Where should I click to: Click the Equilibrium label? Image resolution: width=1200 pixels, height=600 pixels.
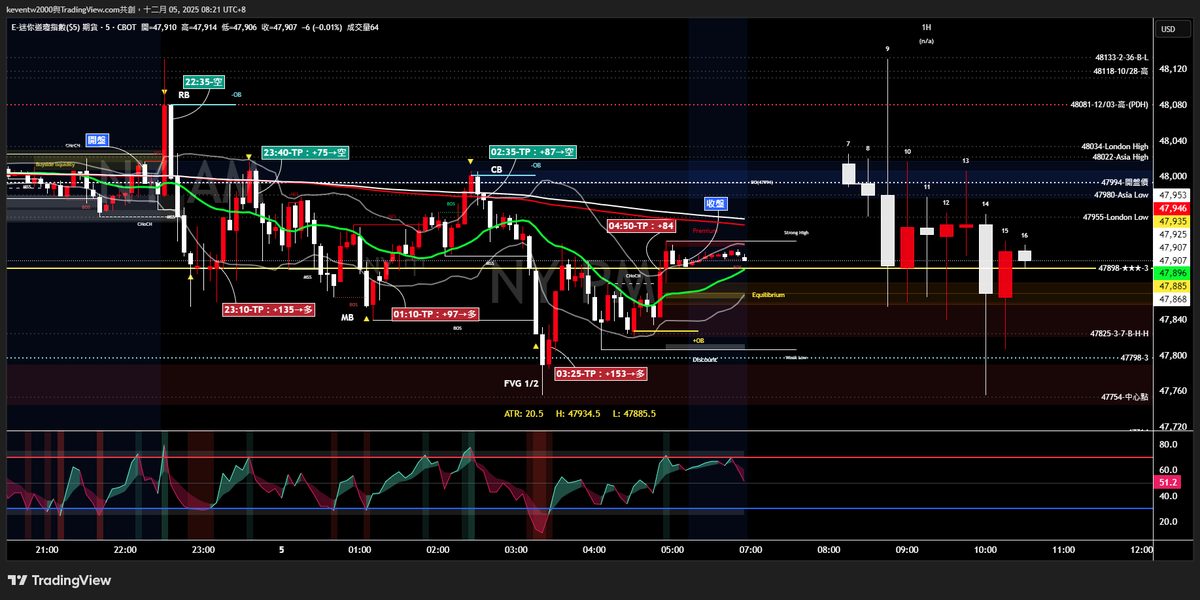click(768, 295)
